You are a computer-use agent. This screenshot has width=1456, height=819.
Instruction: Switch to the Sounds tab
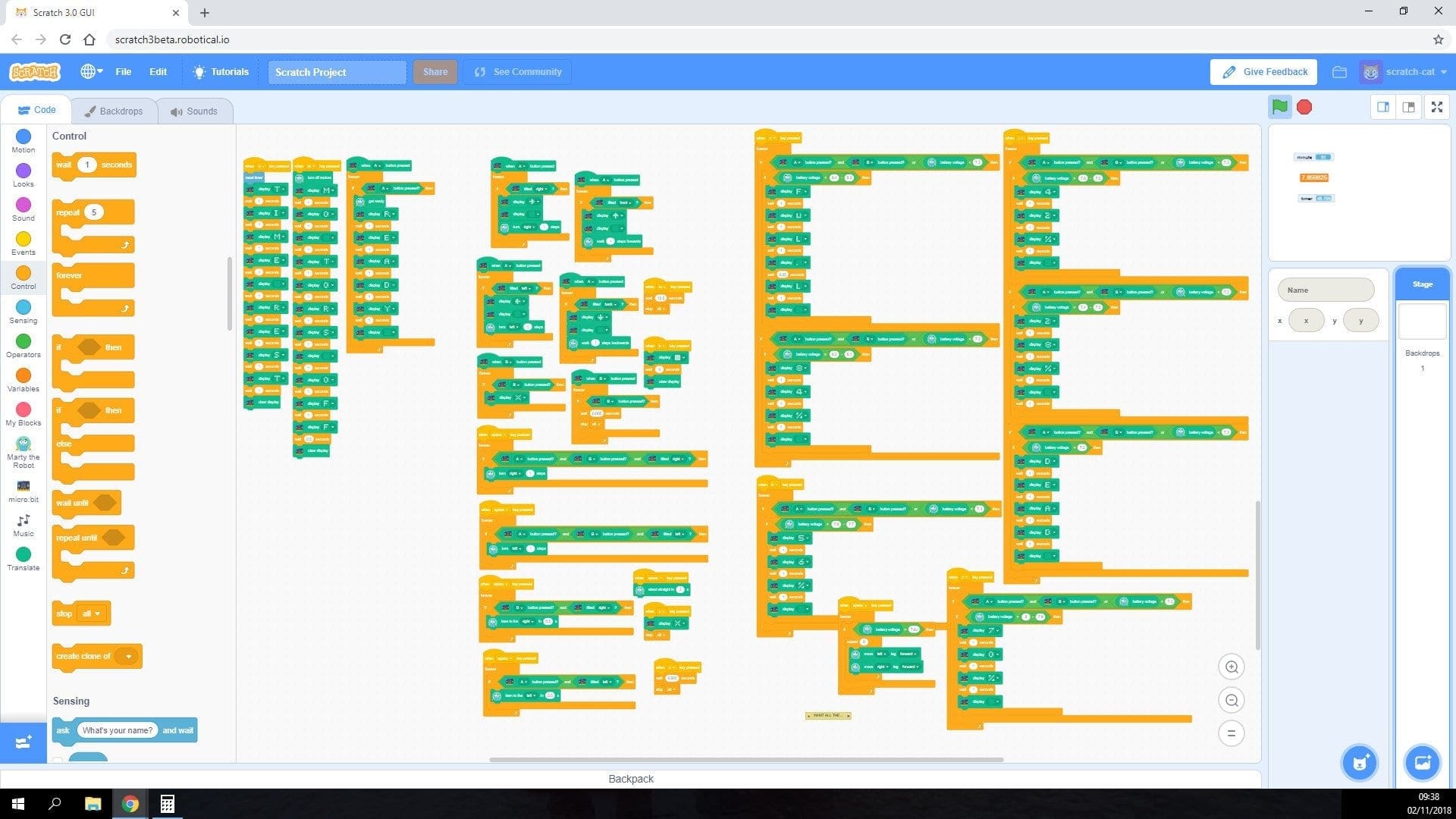coord(193,111)
